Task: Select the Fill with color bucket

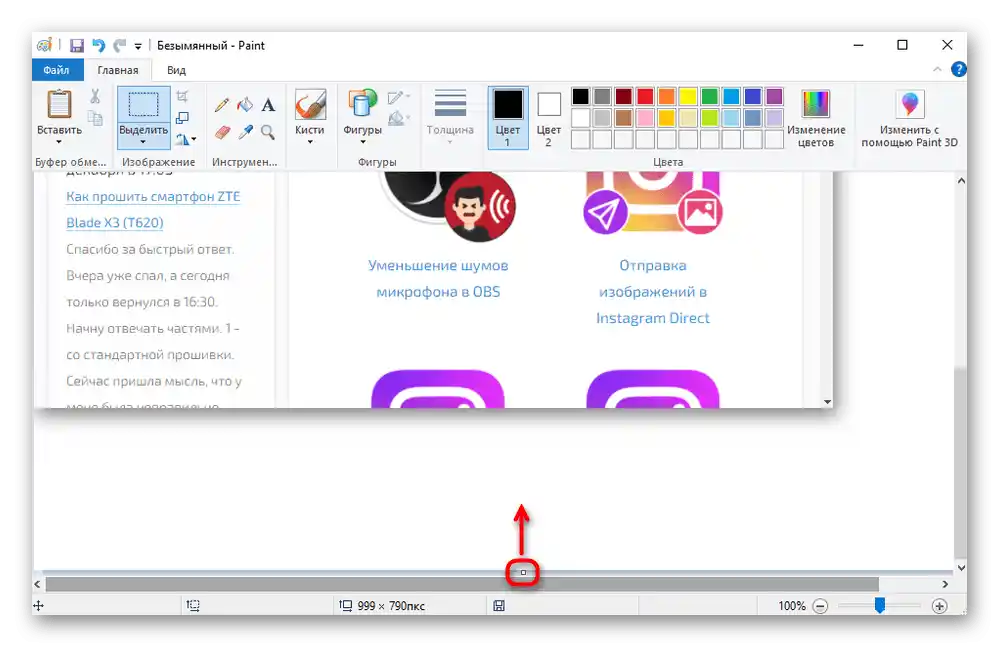Action: 245,104
